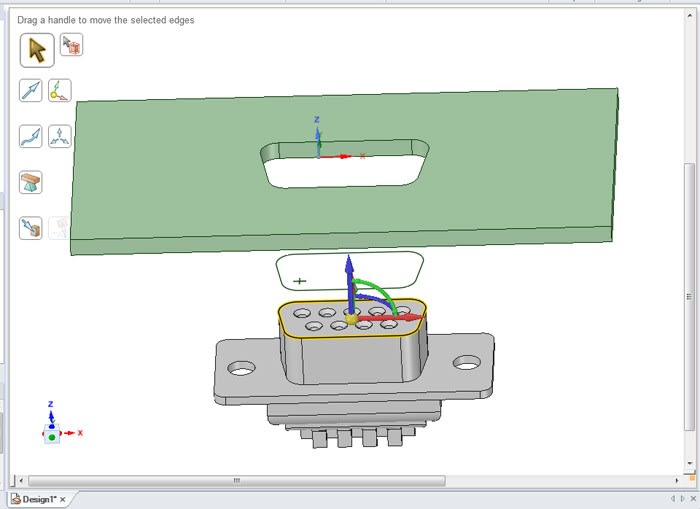Click the previous-tab arrow at bottom right
700x509 pixels.
[673, 499]
